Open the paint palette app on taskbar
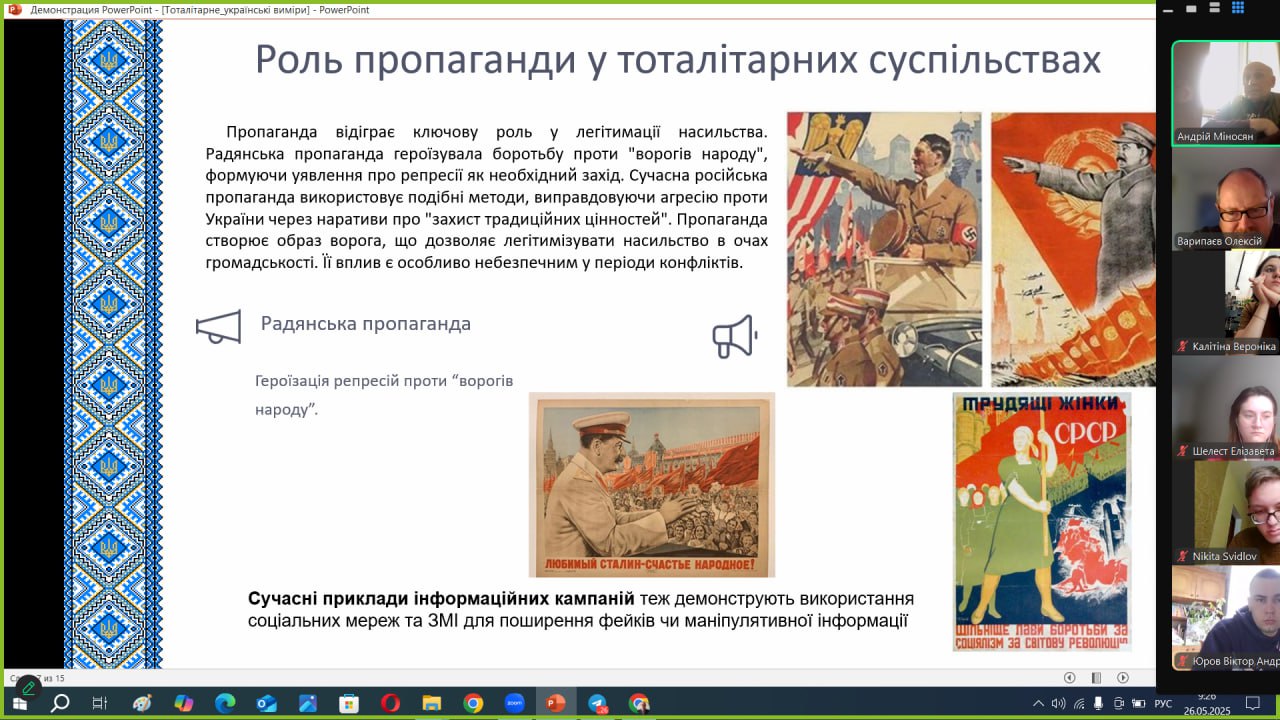This screenshot has width=1280, height=720. pyautogui.click(x=142, y=703)
